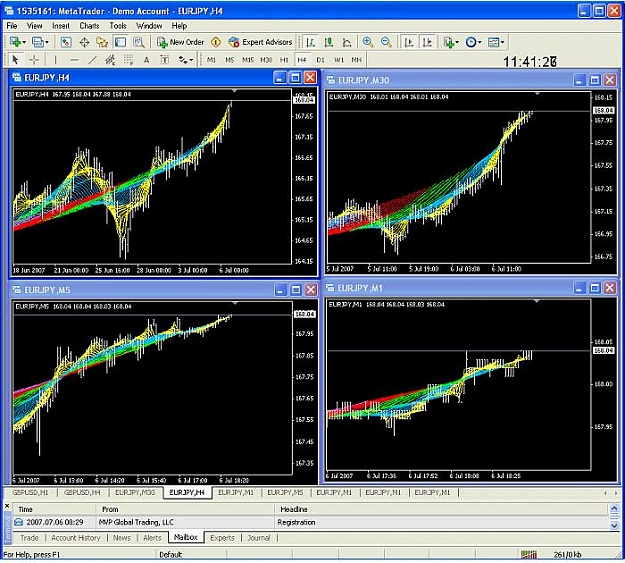This screenshot has width=625, height=563.
Task: Switch timeframe to M5
Action: 230,60
